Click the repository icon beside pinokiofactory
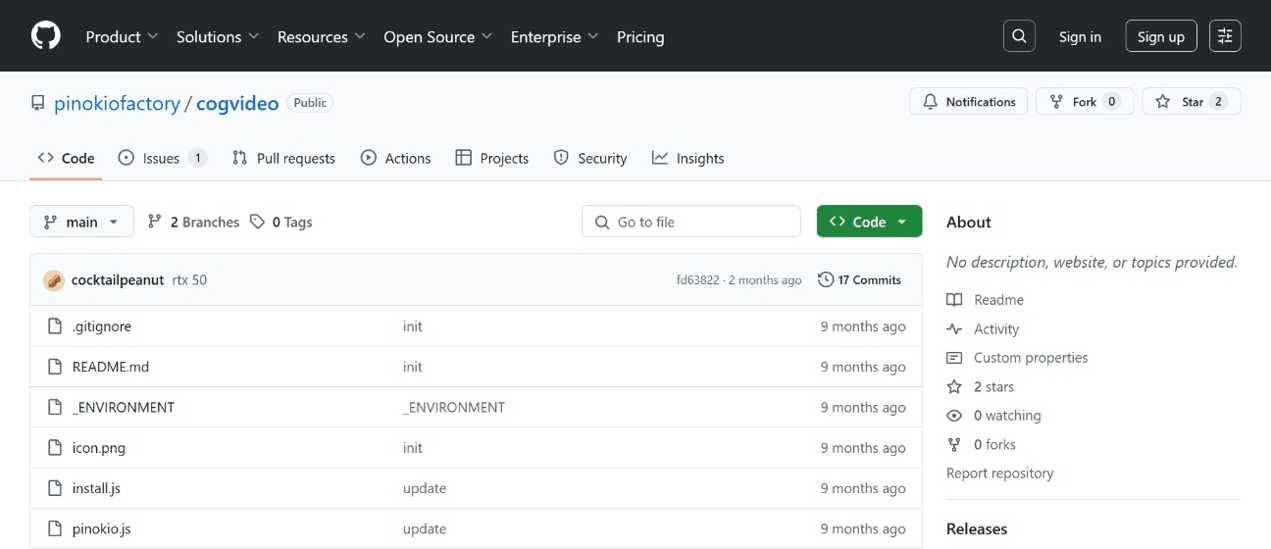1271x549 pixels. click(38, 103)
